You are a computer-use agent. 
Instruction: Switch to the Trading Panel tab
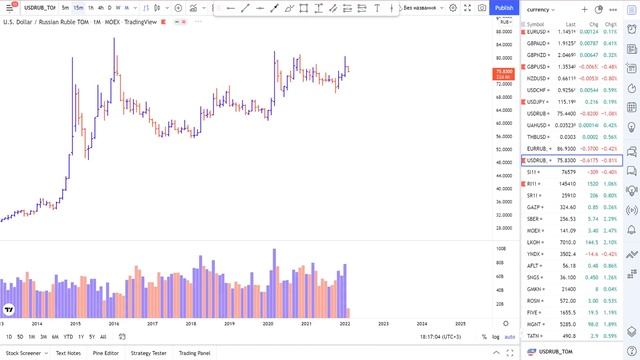pyautogui.click(x=194, y=353)
